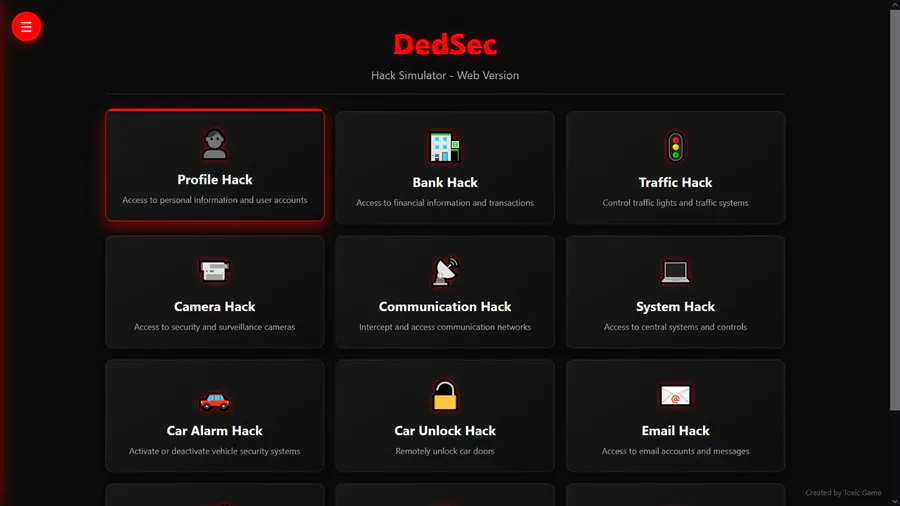
Task: Click 'Remotely unlock car doors' text
Action: 445,451
